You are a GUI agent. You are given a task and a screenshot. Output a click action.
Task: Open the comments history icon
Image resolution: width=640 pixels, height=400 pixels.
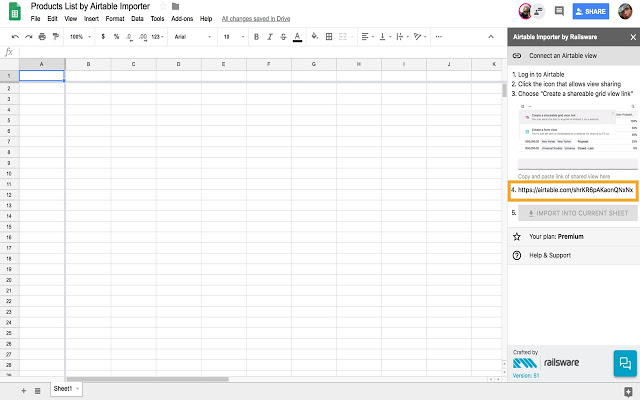[559, 11]
